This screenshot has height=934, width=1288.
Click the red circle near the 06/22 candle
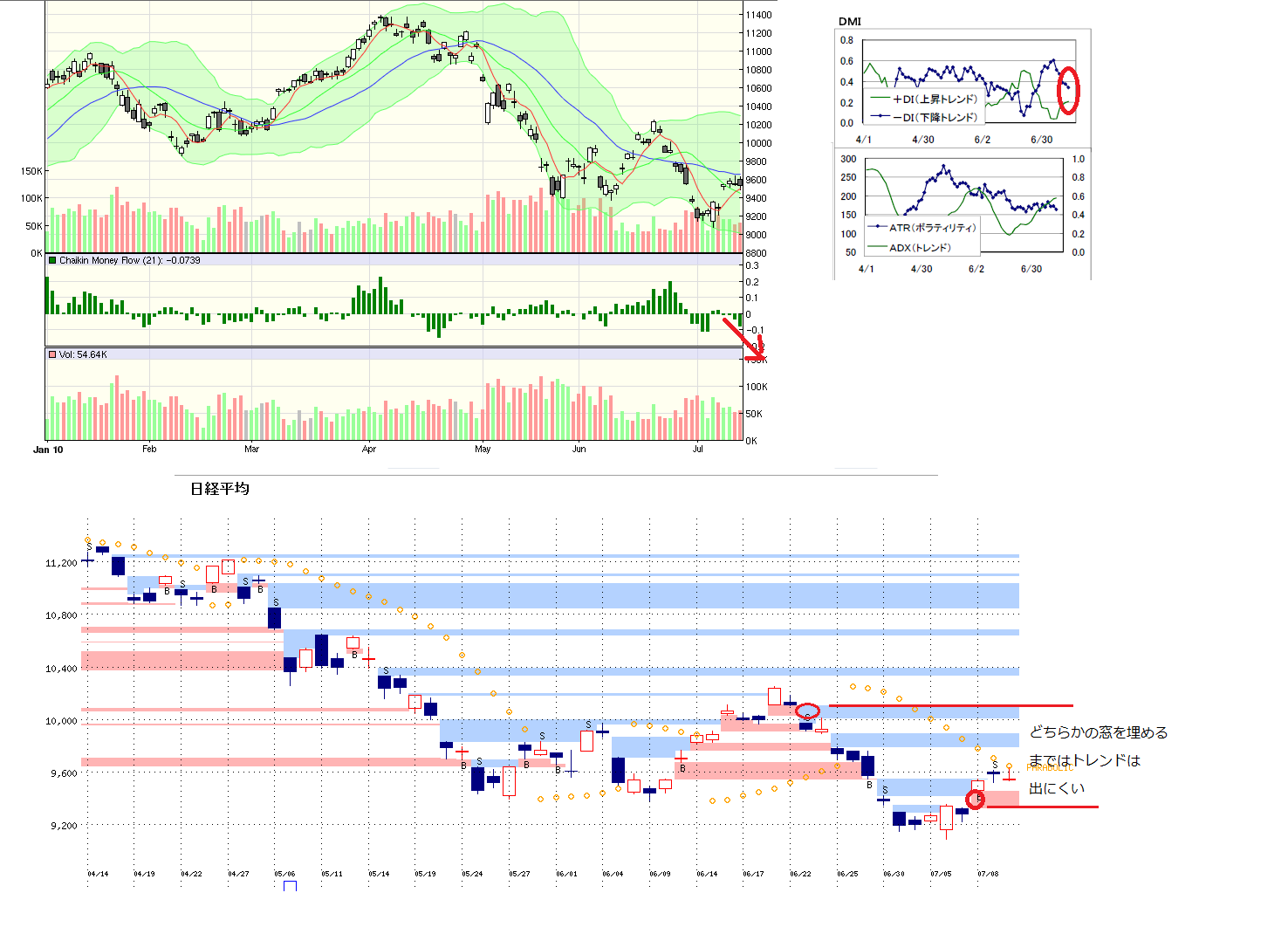click(x=807, y=711)
